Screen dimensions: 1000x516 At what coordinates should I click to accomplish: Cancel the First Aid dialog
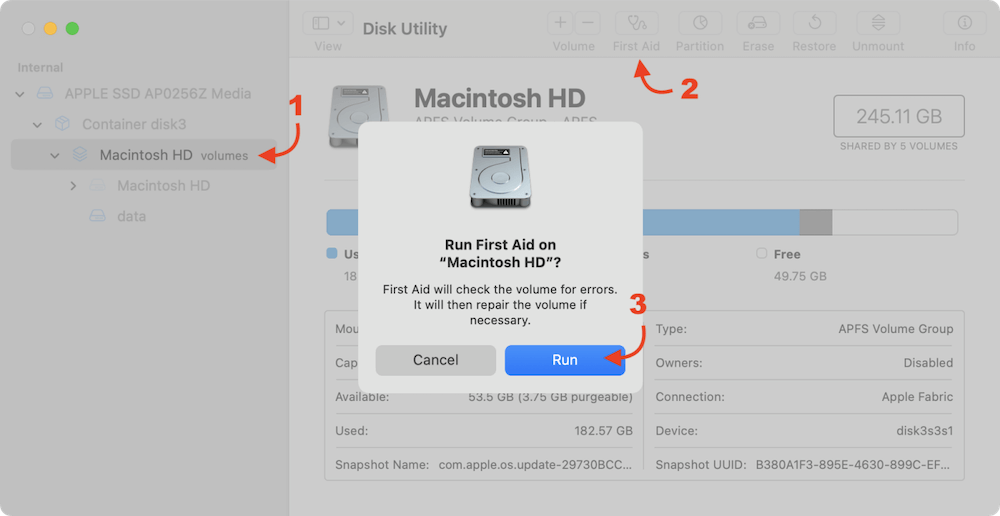click(436, 360)
